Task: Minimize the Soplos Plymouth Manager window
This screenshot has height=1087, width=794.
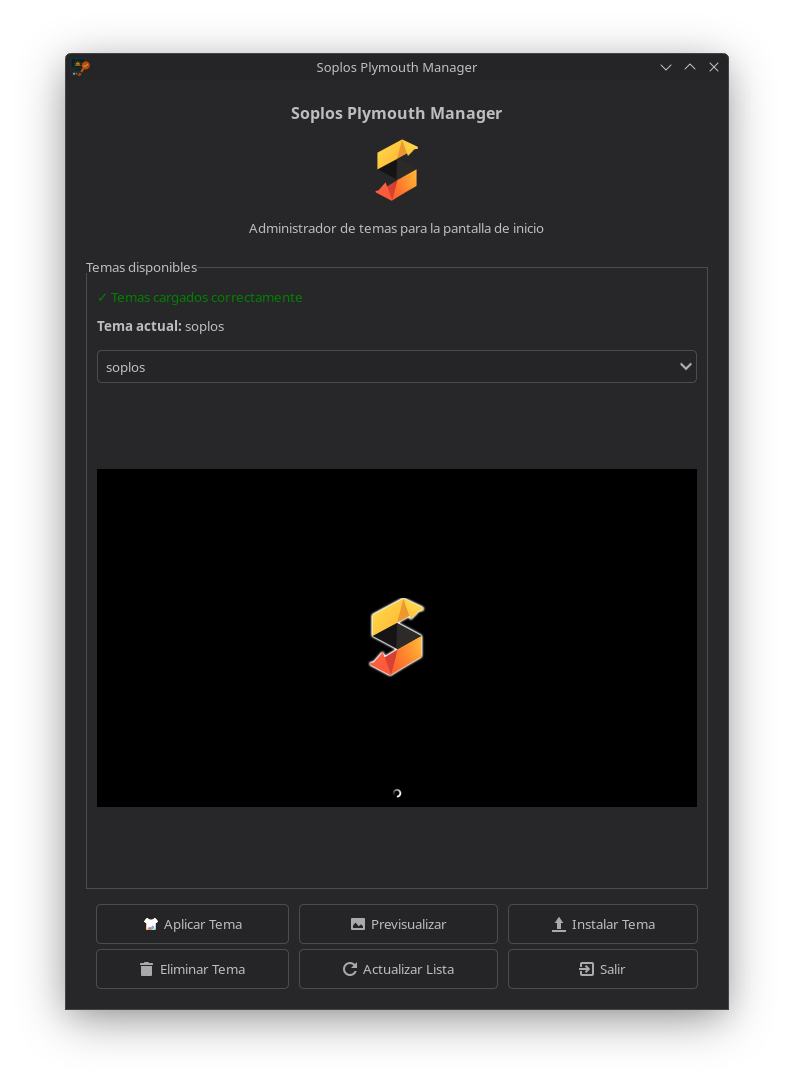Action: tap(666, 67)
